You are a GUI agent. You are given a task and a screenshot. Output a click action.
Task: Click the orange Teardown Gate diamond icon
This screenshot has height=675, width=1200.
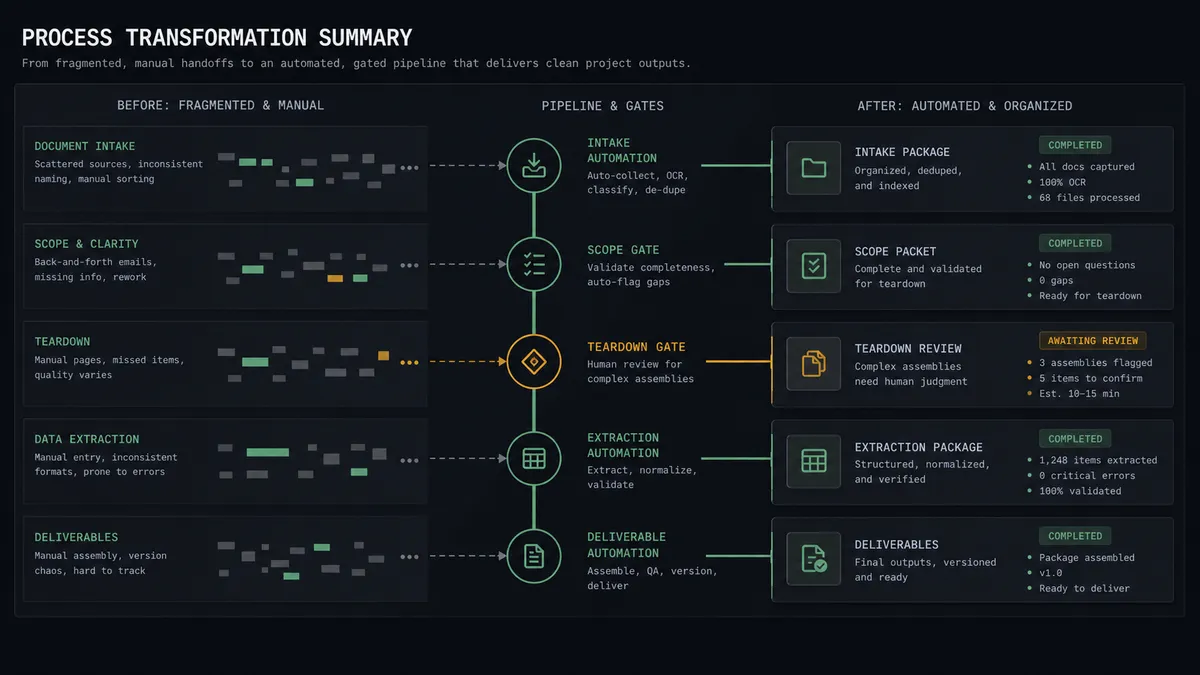(534, 361)
